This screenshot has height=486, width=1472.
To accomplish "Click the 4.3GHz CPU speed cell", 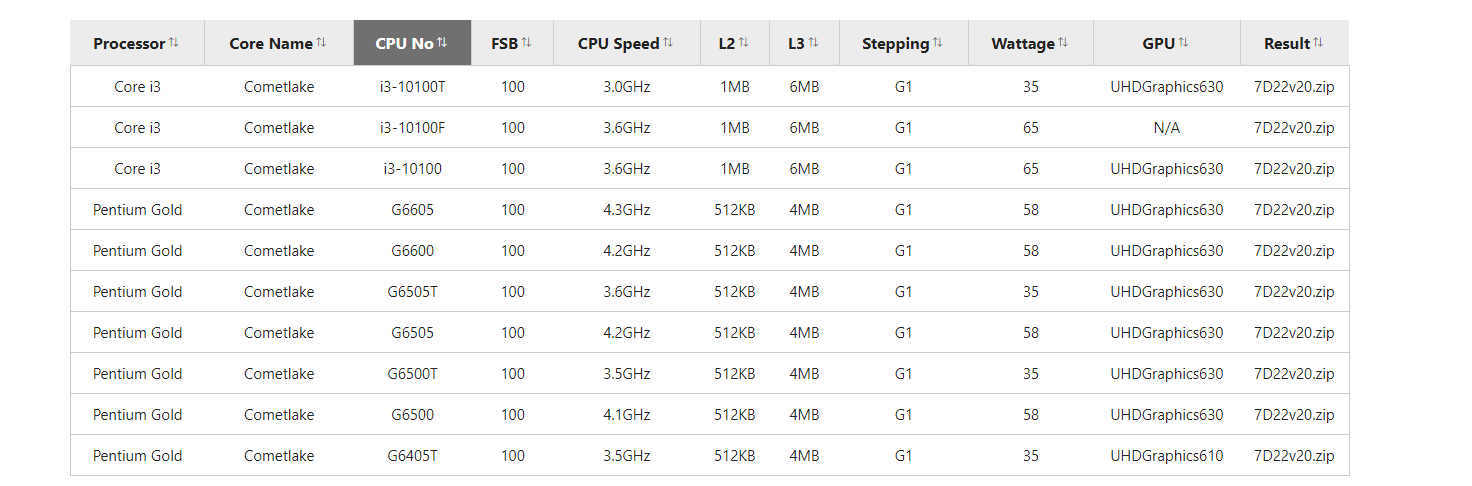I will tap(627, 210).
